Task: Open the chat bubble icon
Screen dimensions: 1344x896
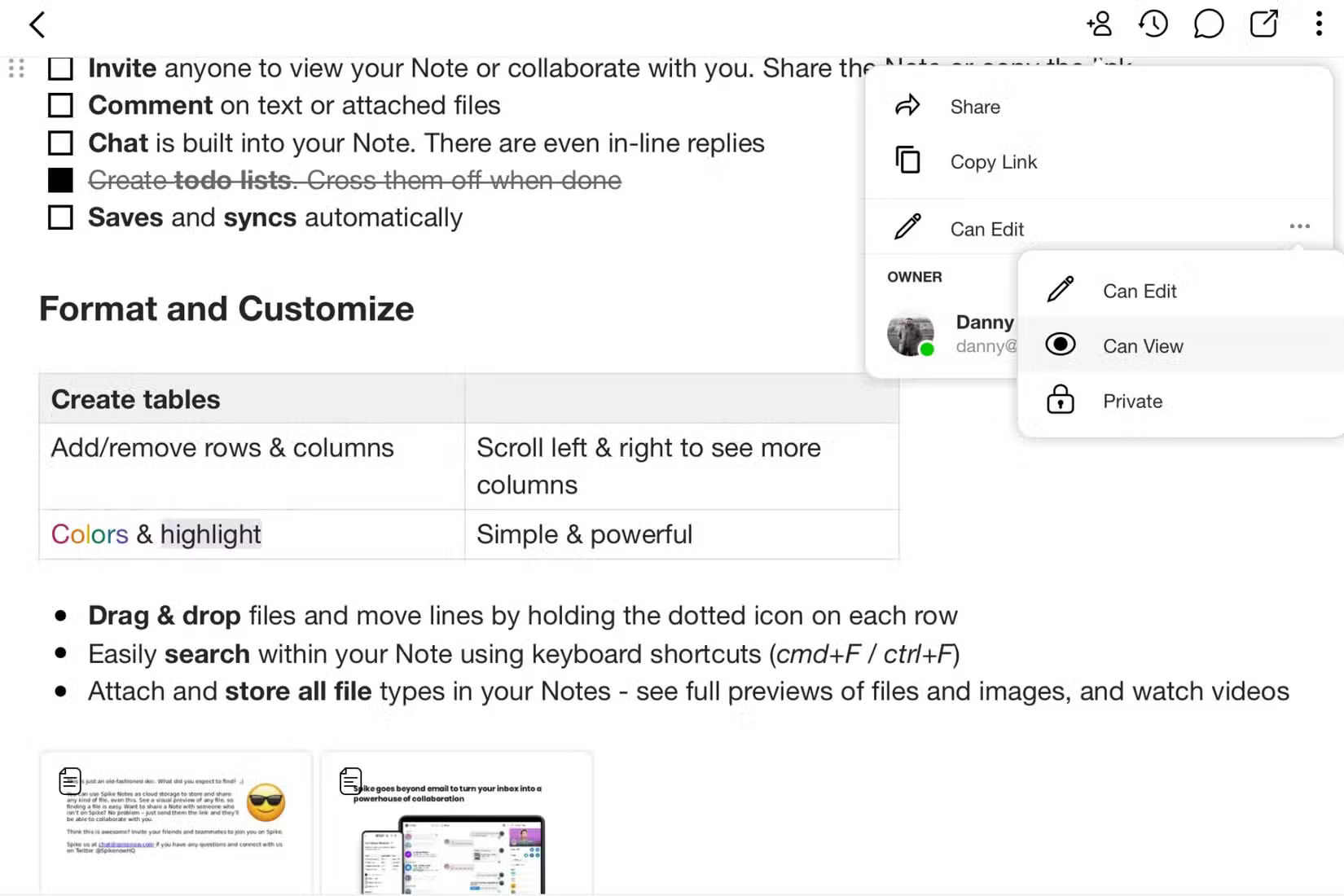Action: (1208, 24)
